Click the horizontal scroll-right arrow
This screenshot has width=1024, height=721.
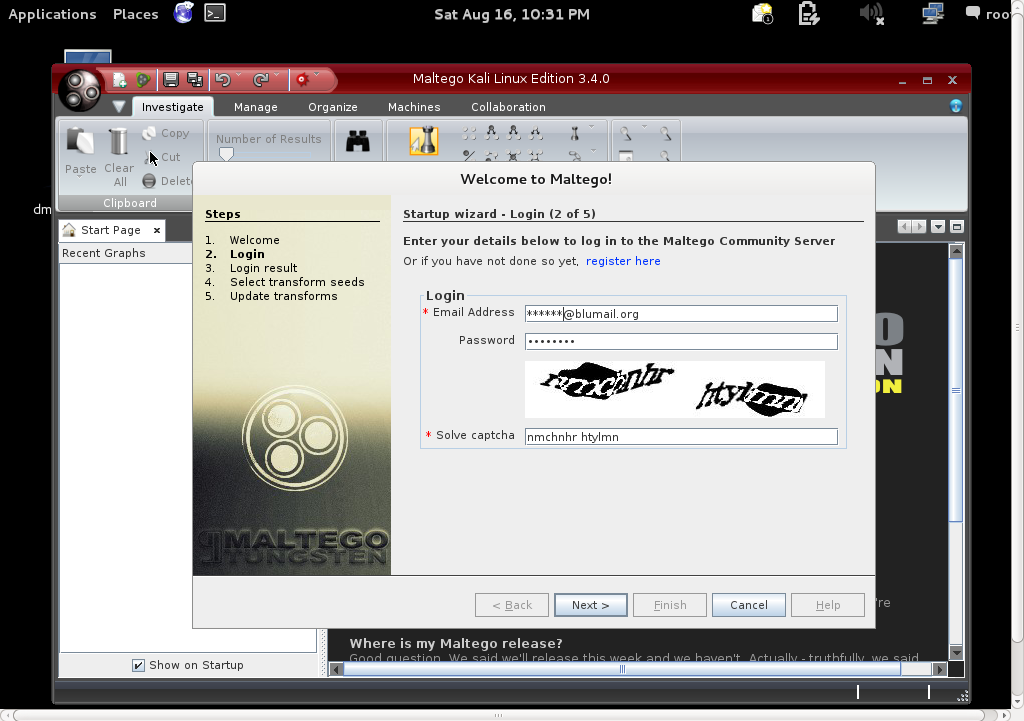[x=939, y=669]
